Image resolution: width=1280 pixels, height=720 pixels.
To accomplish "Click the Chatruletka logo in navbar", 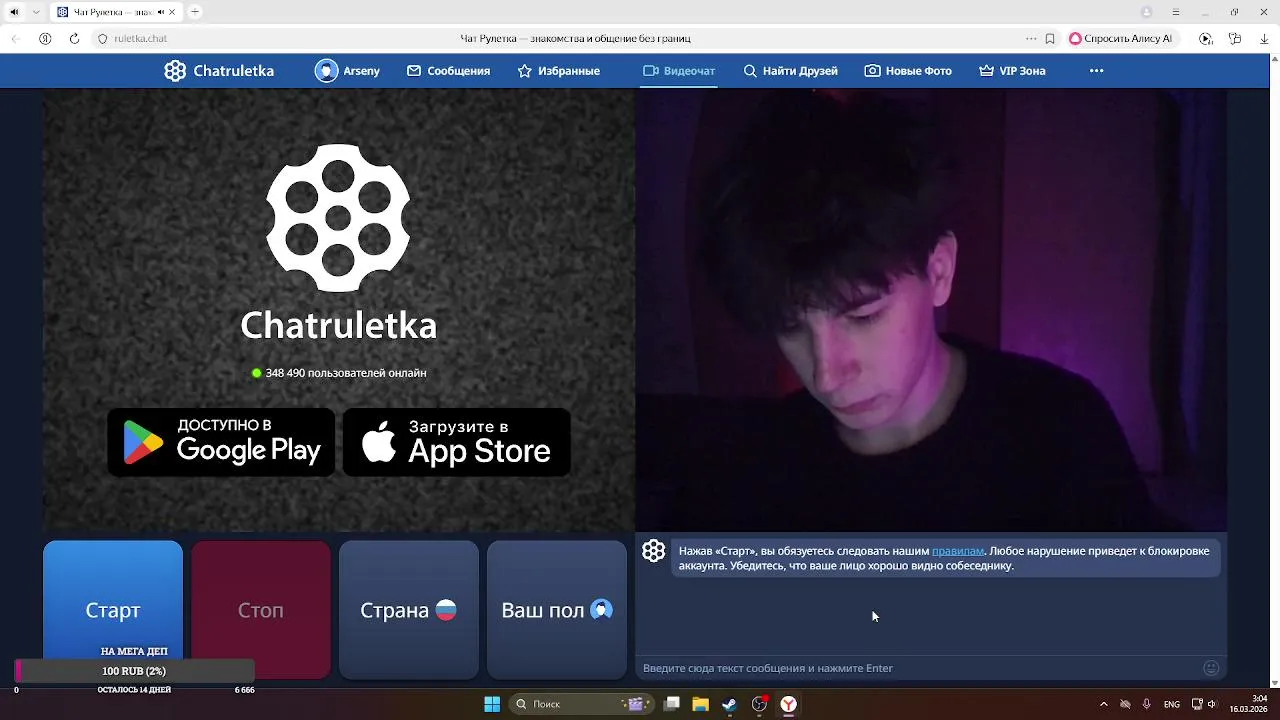I will 219,71.
